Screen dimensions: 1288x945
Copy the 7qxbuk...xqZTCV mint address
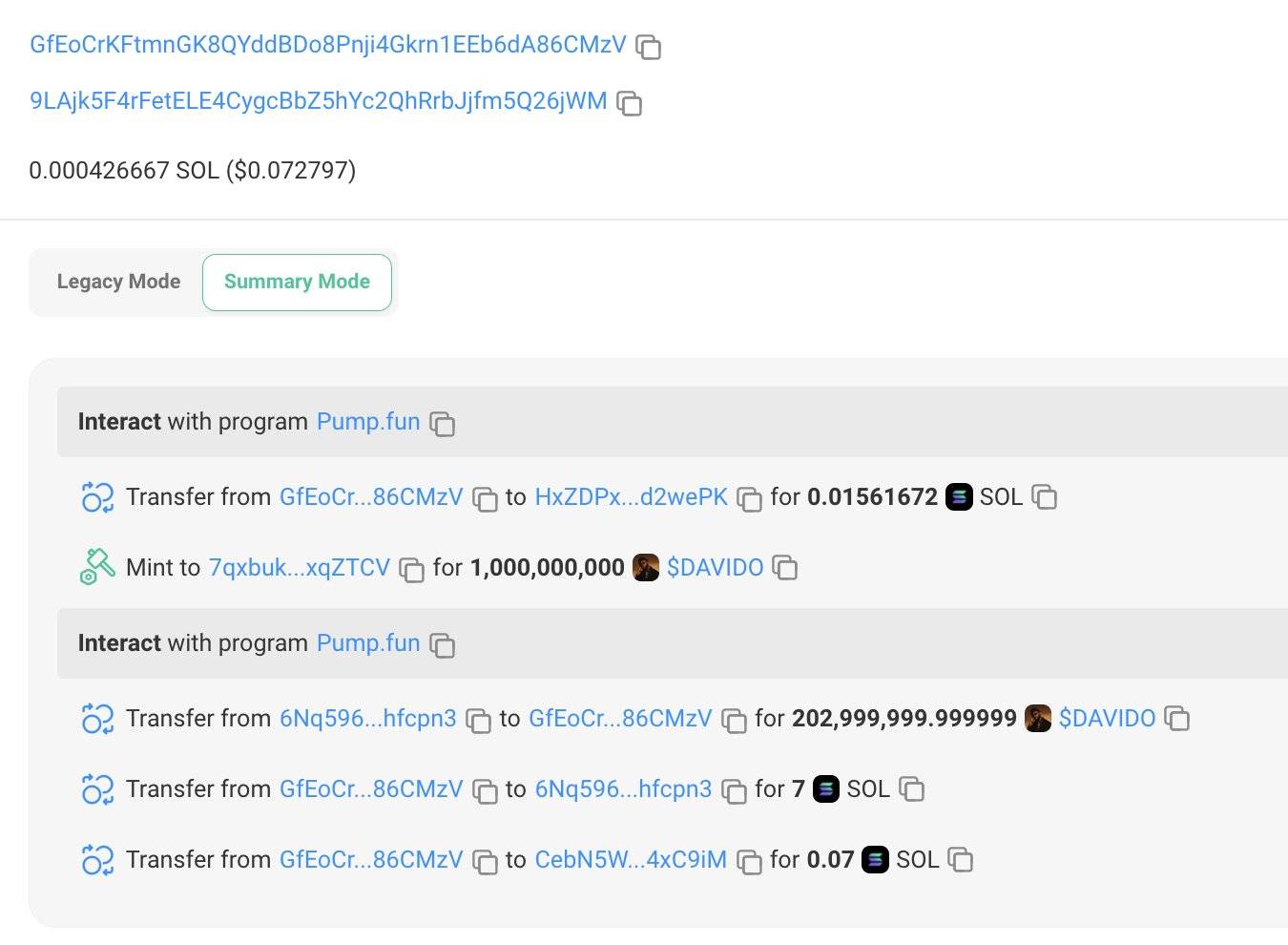(x=411, y=570)
